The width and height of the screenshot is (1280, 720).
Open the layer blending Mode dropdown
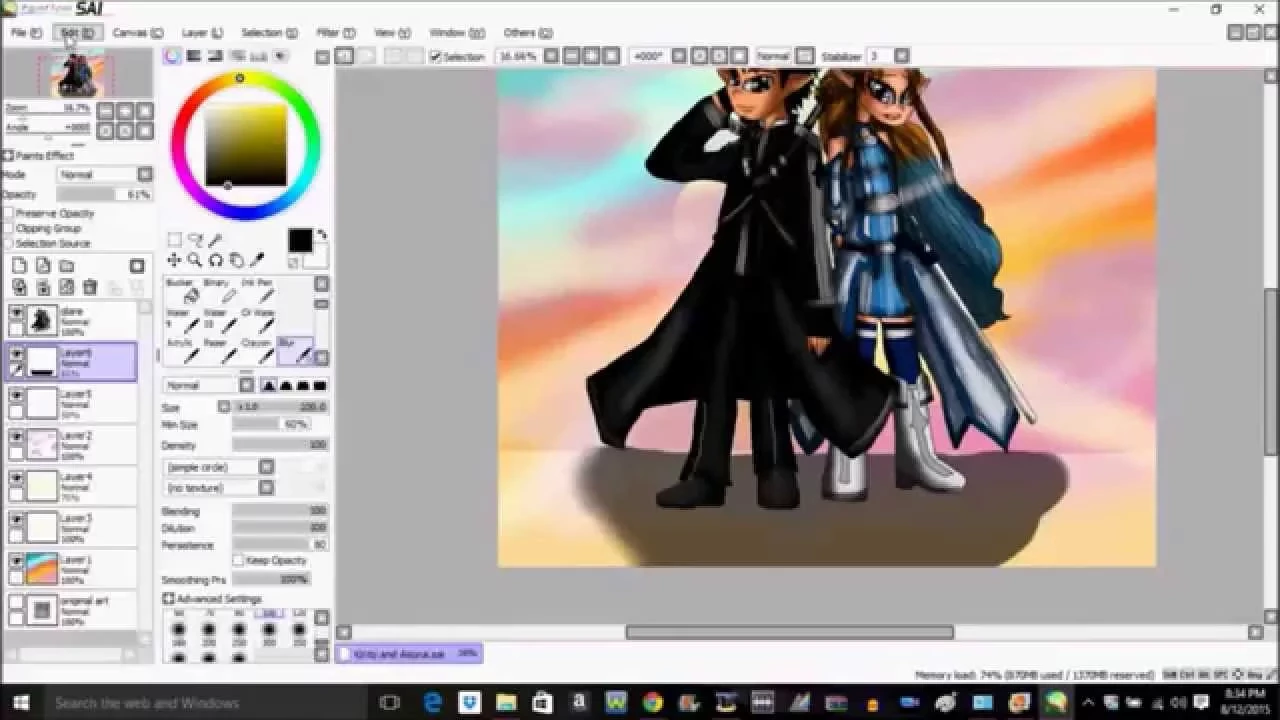(145, 175)
